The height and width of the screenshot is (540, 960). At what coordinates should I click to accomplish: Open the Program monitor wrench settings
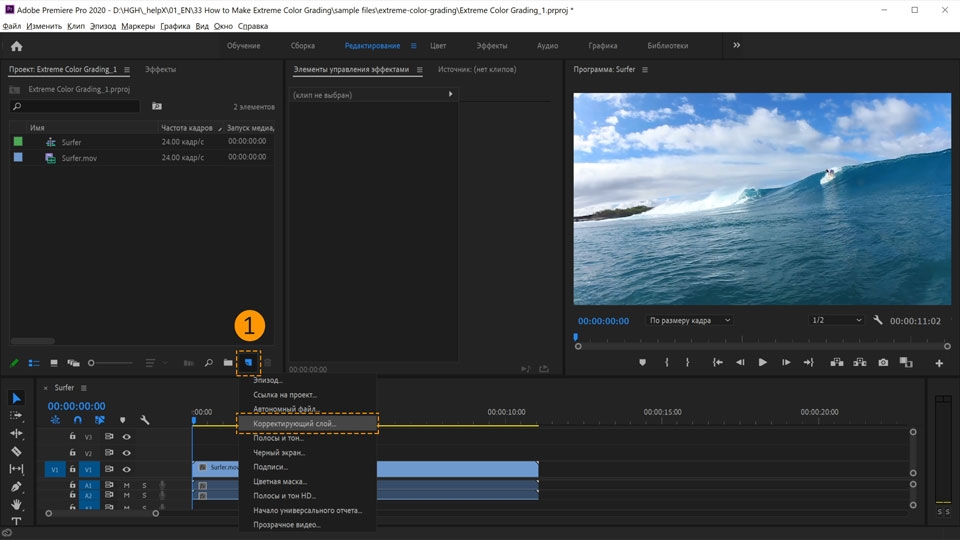tap(878, 320)
